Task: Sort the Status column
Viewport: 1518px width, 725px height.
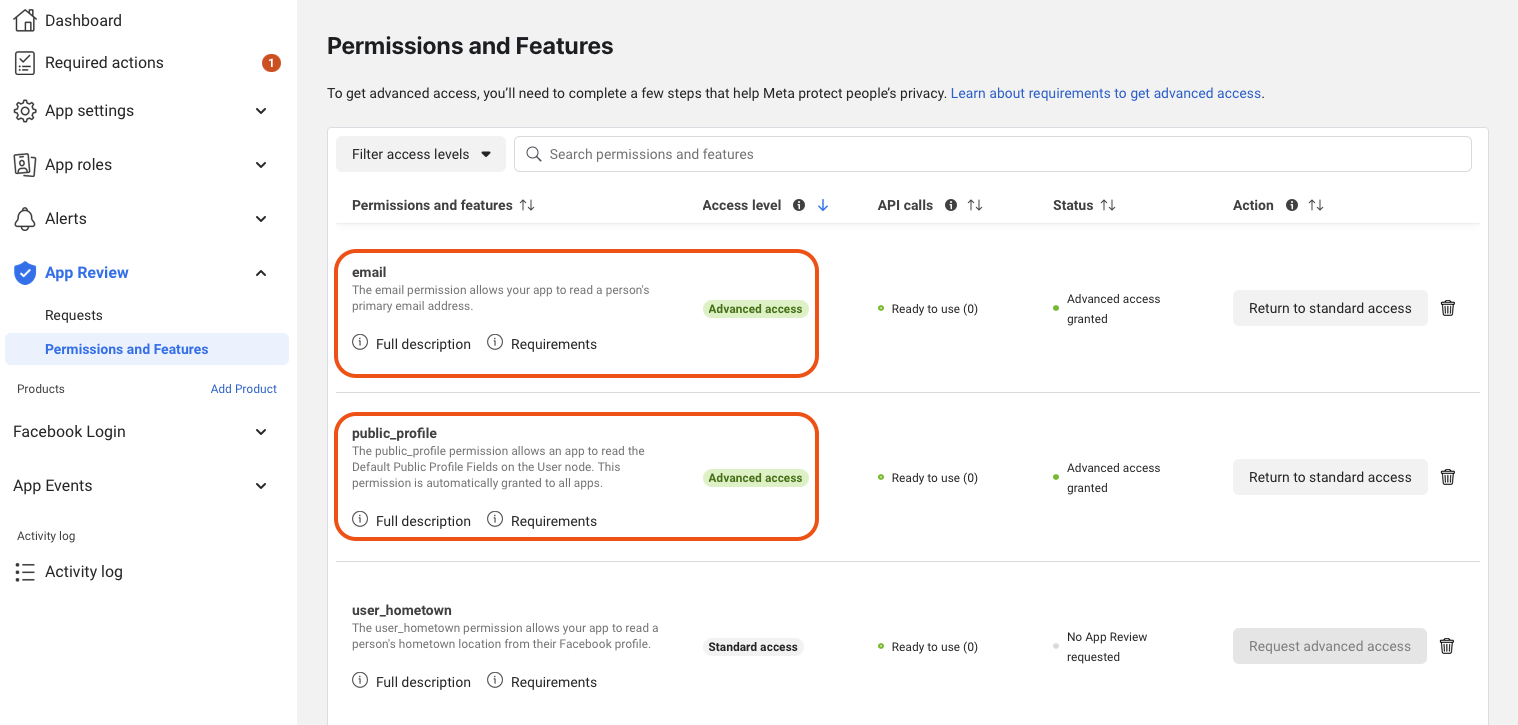Action: (x=1108, y=205)
